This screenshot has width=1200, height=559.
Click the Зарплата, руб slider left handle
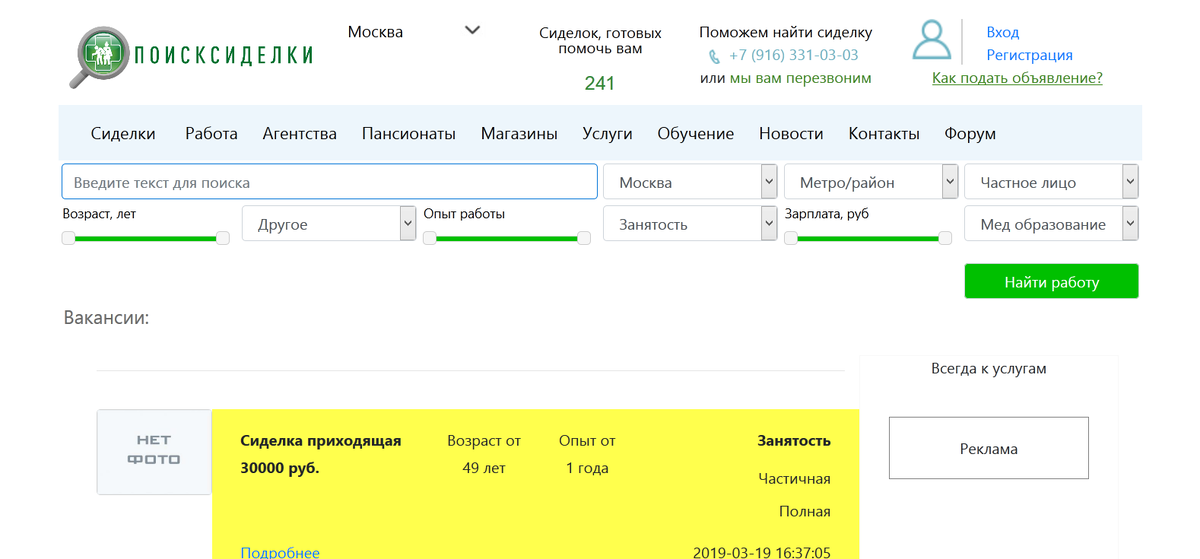point(790,238)
